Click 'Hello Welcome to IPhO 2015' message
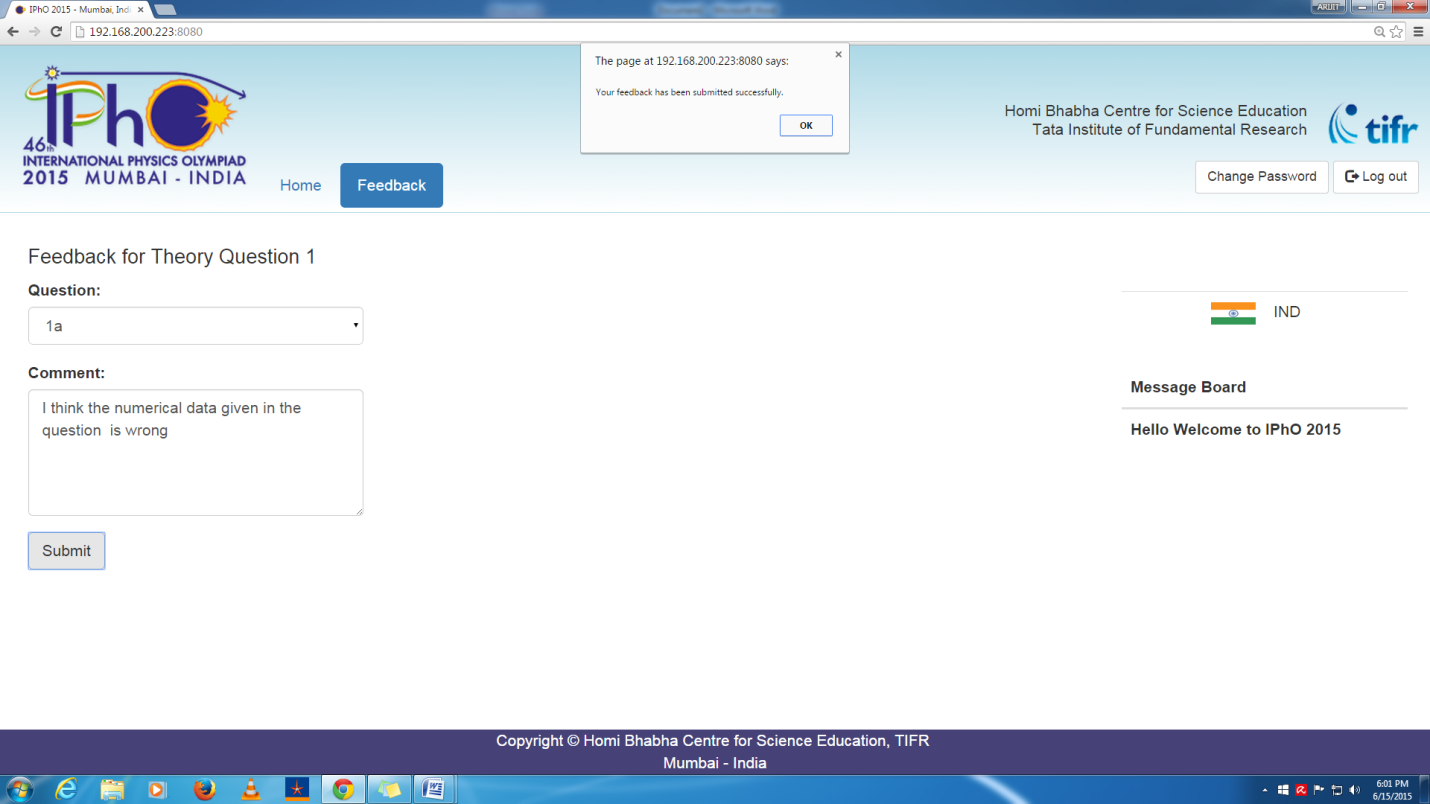The image size is (1430, 804). pyautogui.click(x=1235, y=429)
